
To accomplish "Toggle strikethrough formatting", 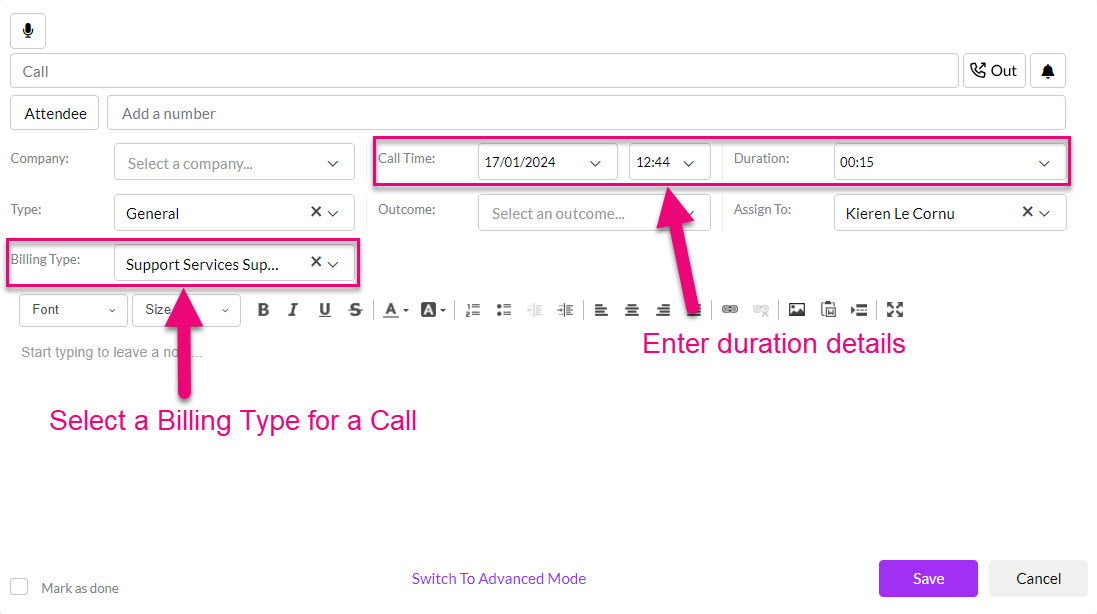I will pos(355,310).
